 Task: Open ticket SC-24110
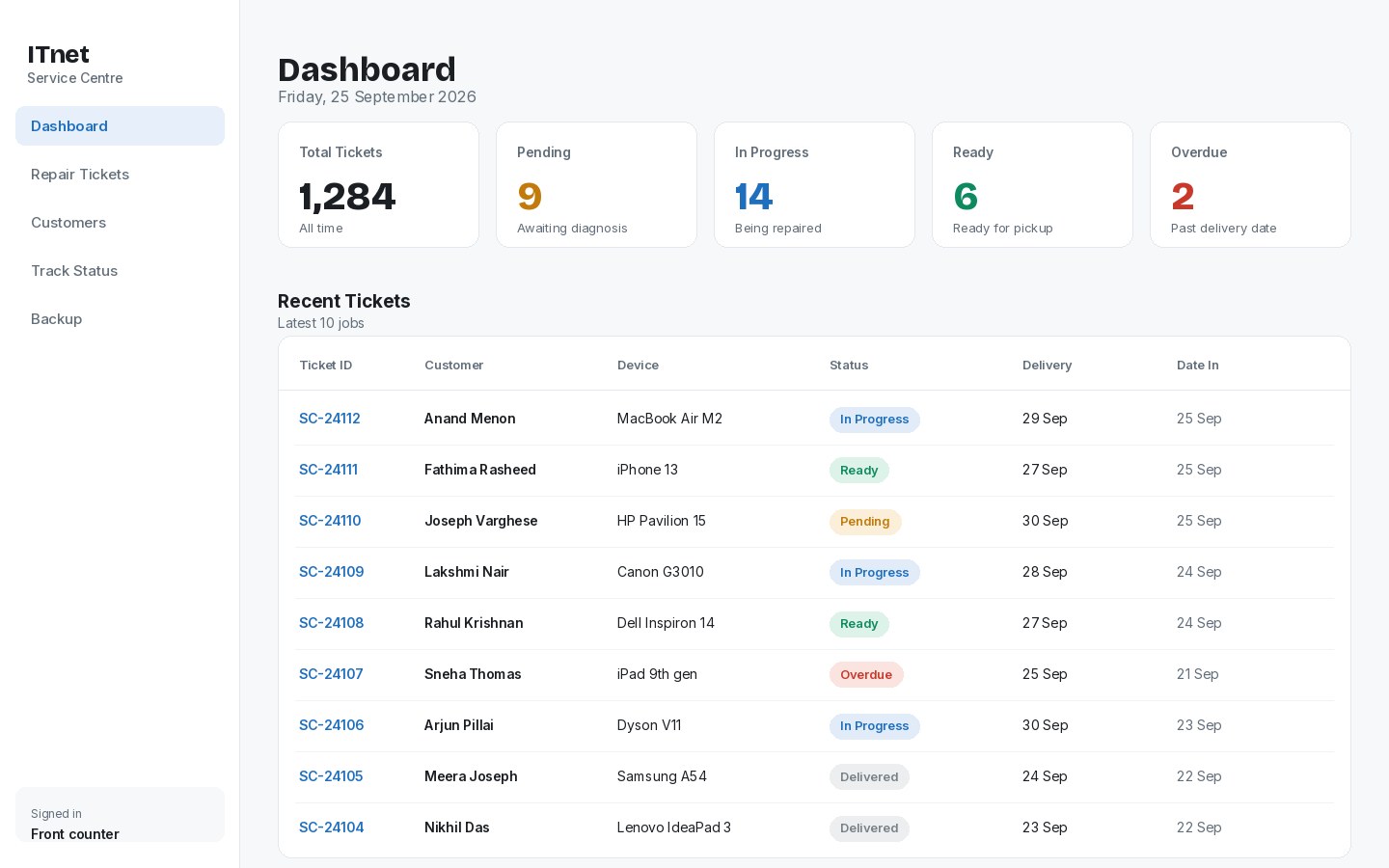[x=330, y=521]
